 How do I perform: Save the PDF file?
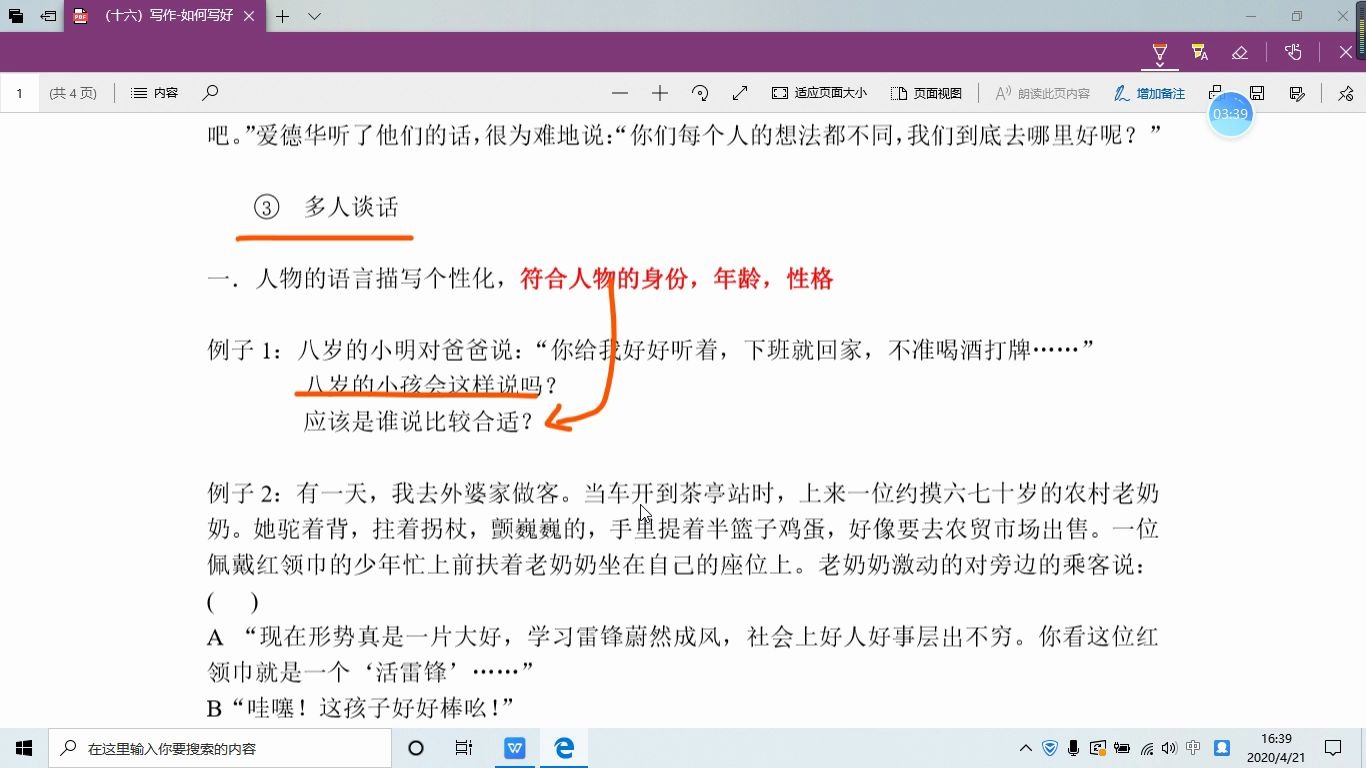pyautogui.click(x=1258, y=93)
